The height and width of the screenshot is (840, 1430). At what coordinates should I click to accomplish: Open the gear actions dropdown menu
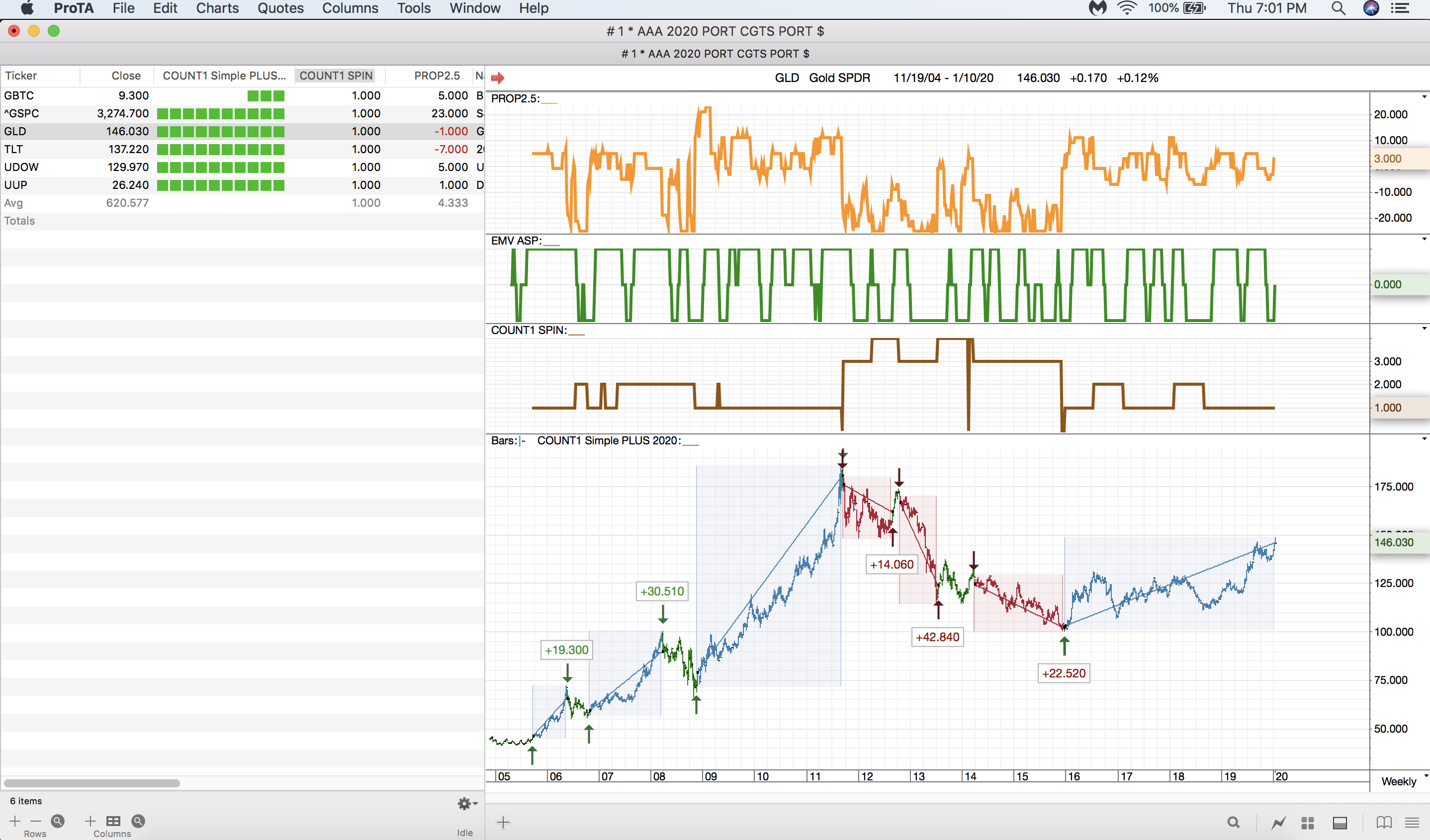(x=467, y=803)
